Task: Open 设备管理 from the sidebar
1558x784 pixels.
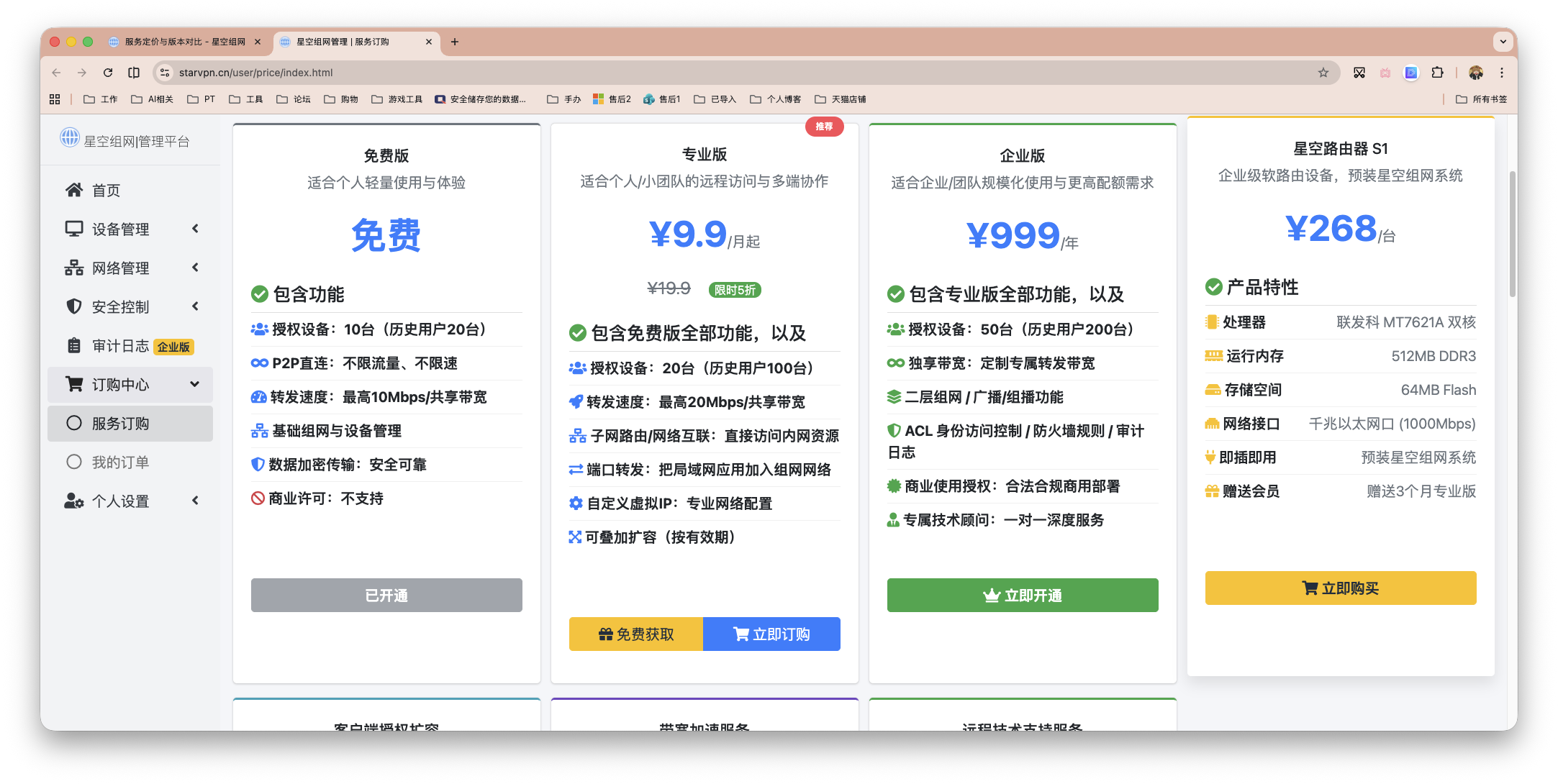Action: pyautogui.click(x=73, y=229)
